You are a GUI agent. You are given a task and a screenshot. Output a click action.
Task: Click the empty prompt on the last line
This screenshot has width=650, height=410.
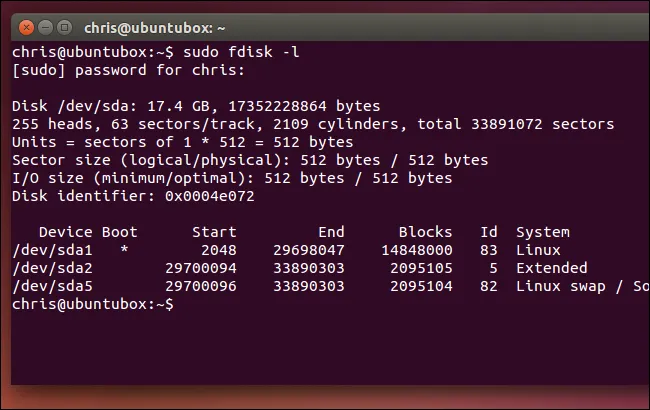click(93, 304)
